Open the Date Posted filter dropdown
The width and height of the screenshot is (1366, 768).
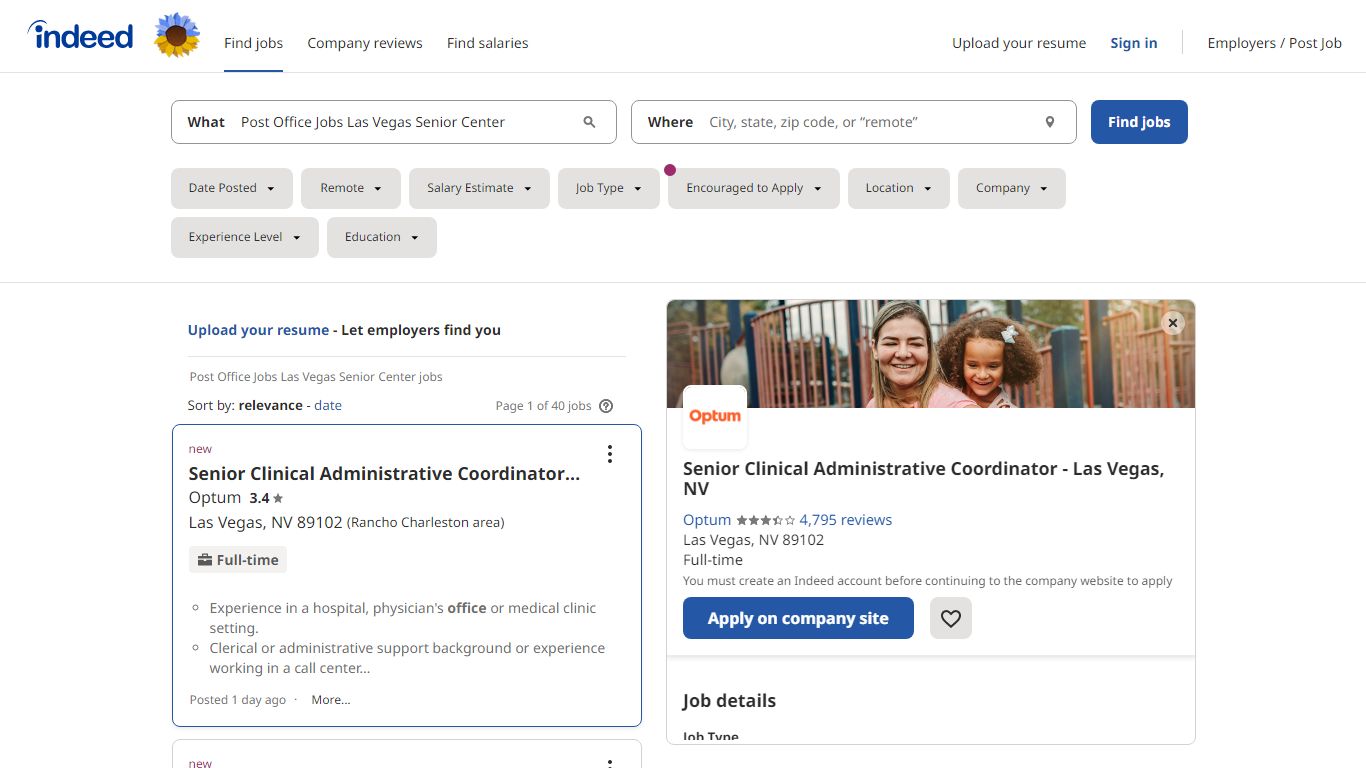coord(232,188)
